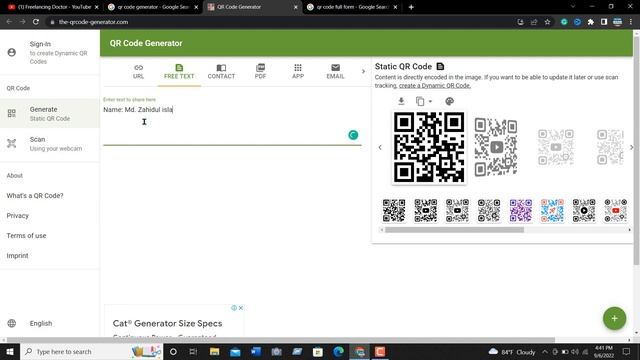Click the Task View taskbar icon
The image size is (640, 360).
coord(193,351)
